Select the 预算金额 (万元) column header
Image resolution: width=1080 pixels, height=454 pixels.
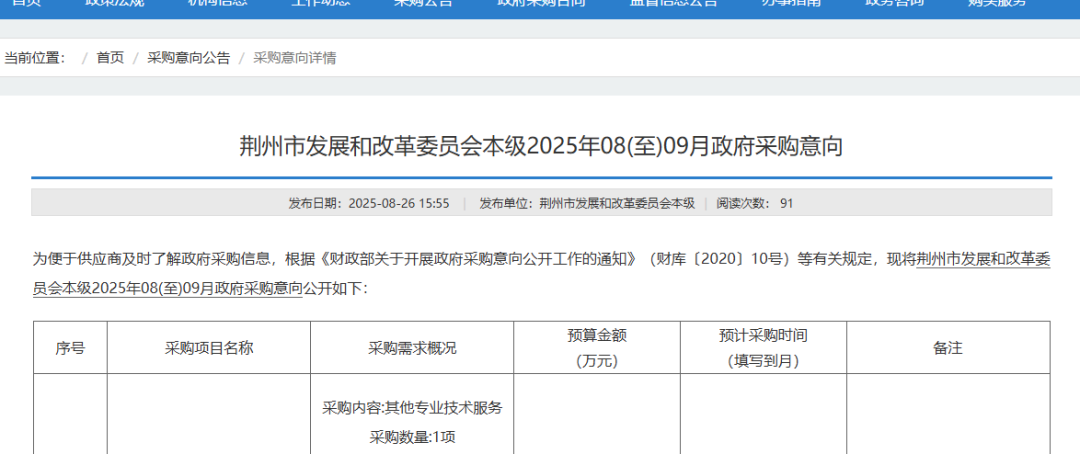tap(597, 348)
